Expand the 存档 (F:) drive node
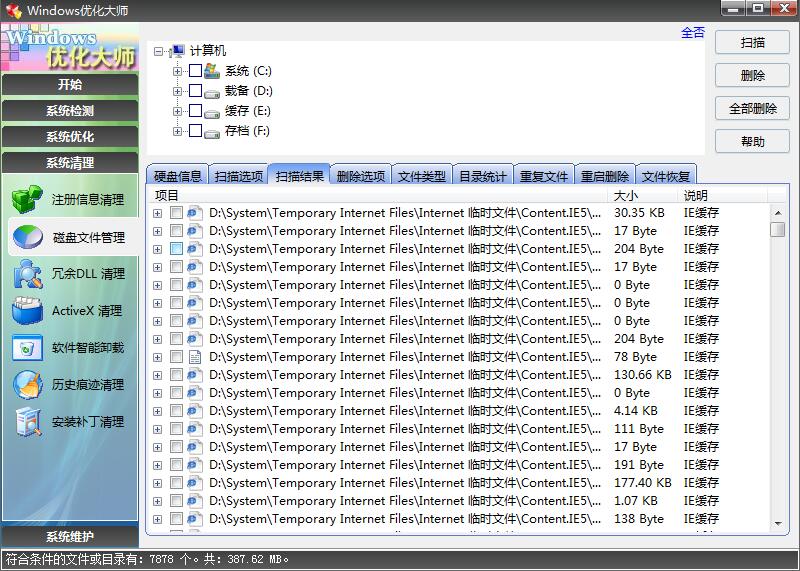This screenshot has width=800, height=571. coord(177,131)
